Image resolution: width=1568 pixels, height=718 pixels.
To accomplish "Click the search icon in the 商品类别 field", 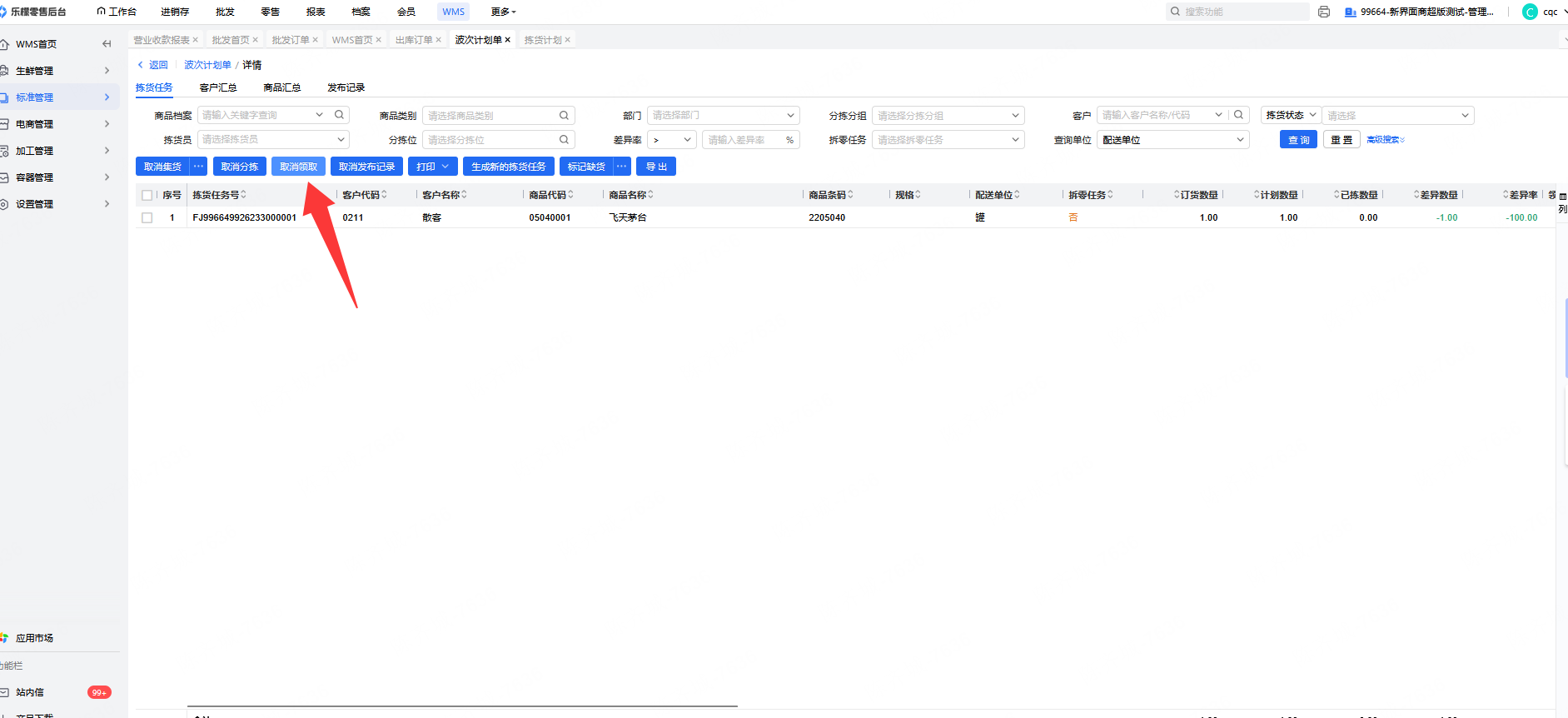I will click(x=564, y=116).
